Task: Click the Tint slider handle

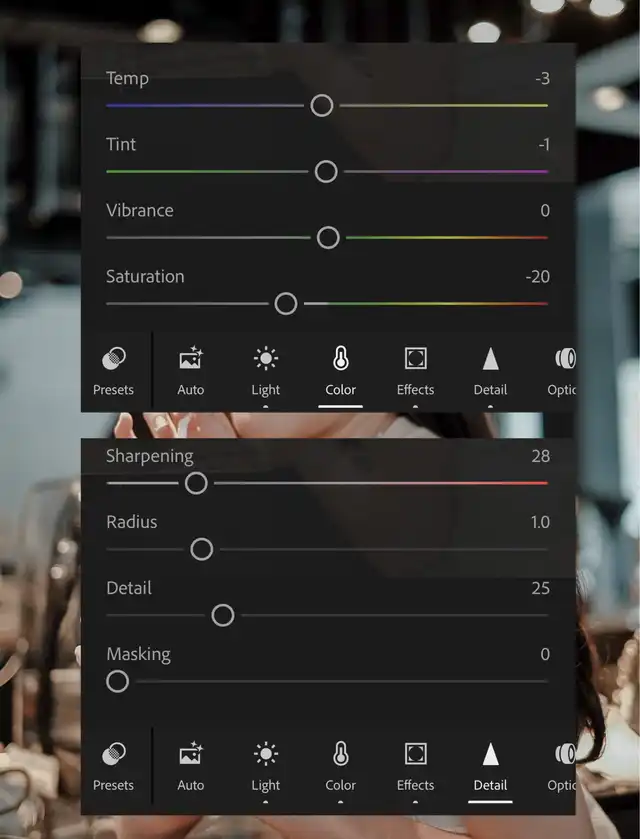Action: 326,172
